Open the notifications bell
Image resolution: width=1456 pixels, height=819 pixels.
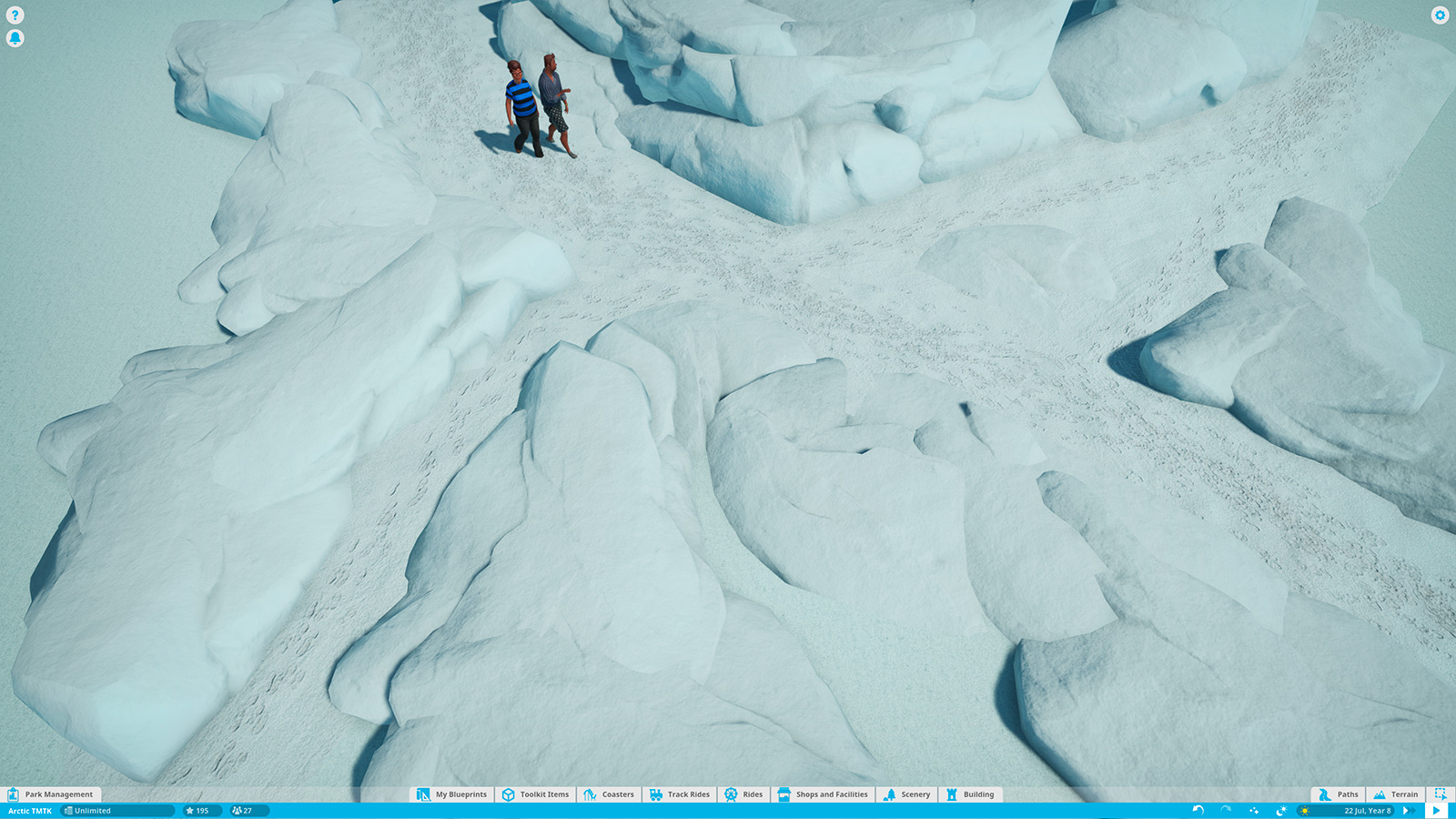(15, 38)
